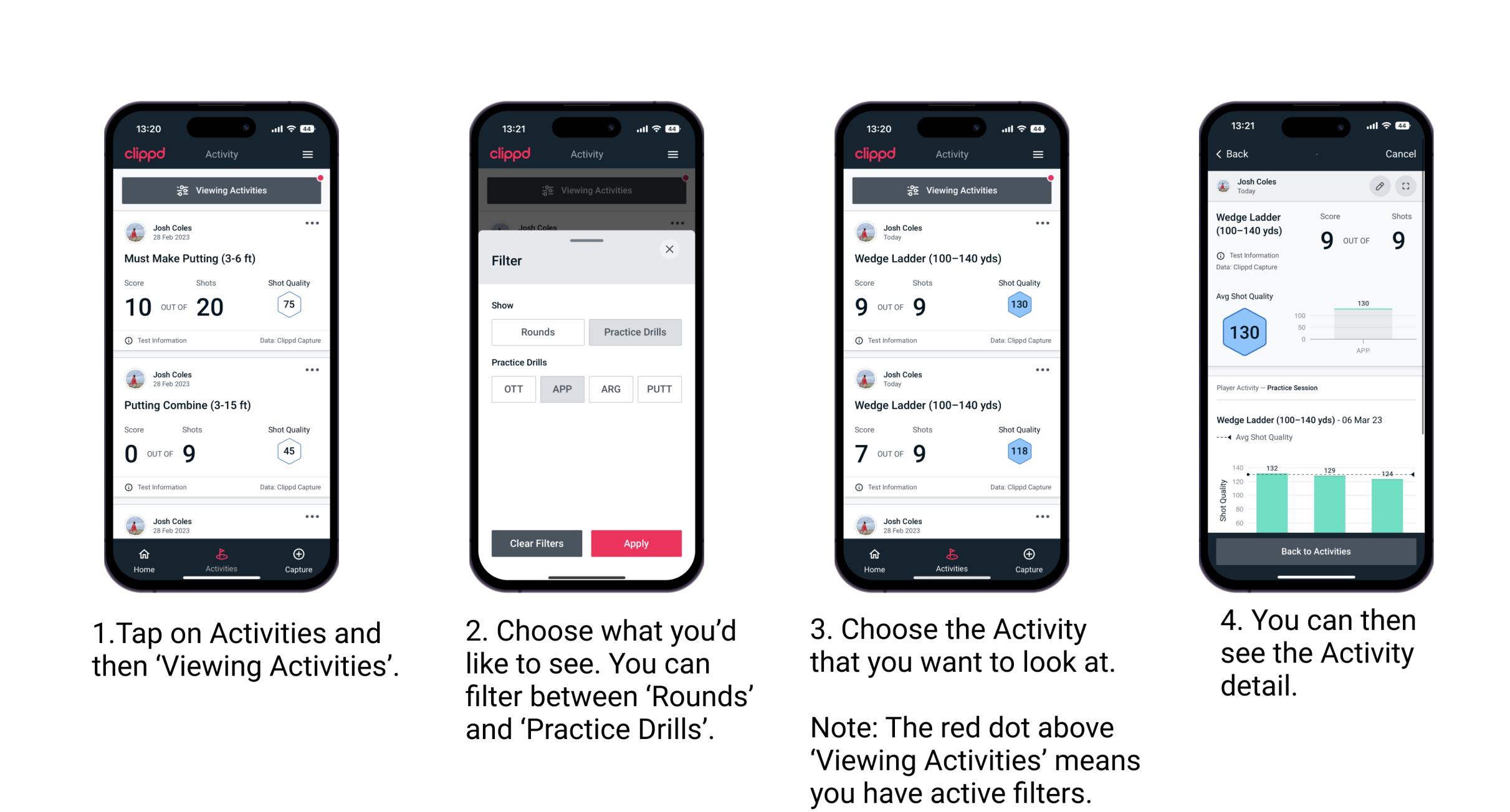This screenshot has height=812, width=1510.
Task: Tap the Activities icon in bottom nav
Action: point(221,557)
